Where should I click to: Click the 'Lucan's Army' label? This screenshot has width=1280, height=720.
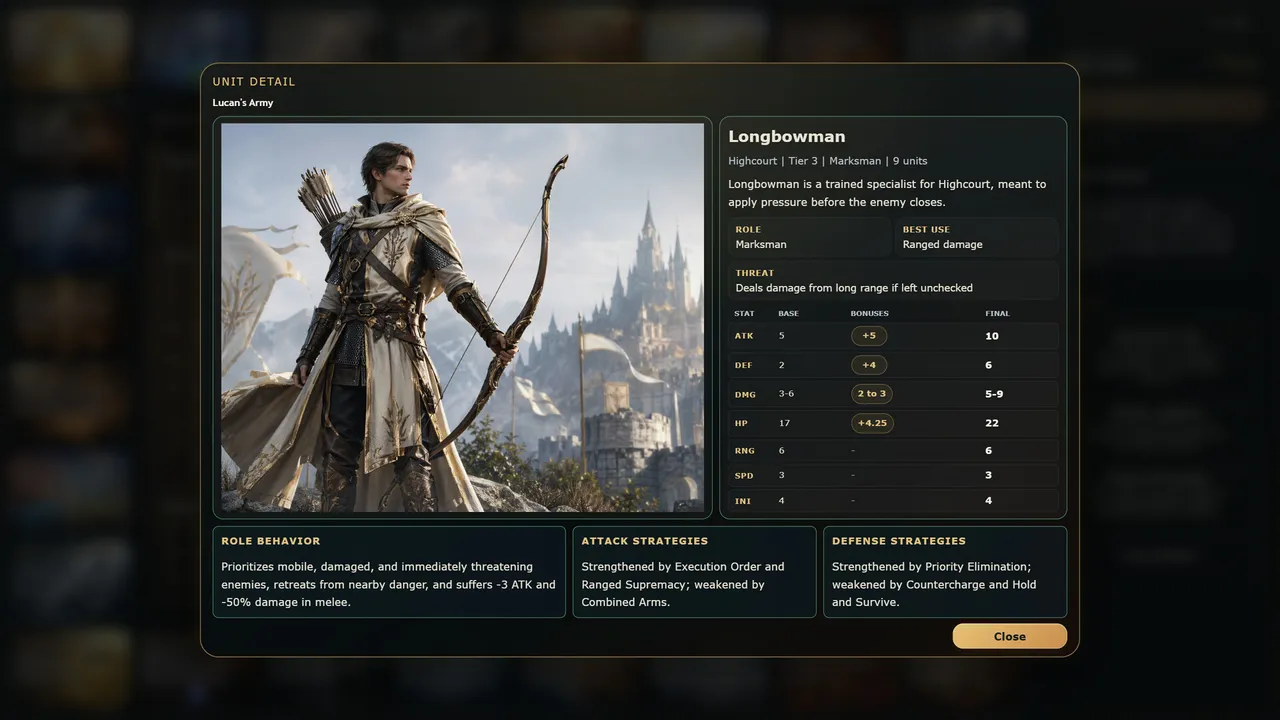click(242, 103)
